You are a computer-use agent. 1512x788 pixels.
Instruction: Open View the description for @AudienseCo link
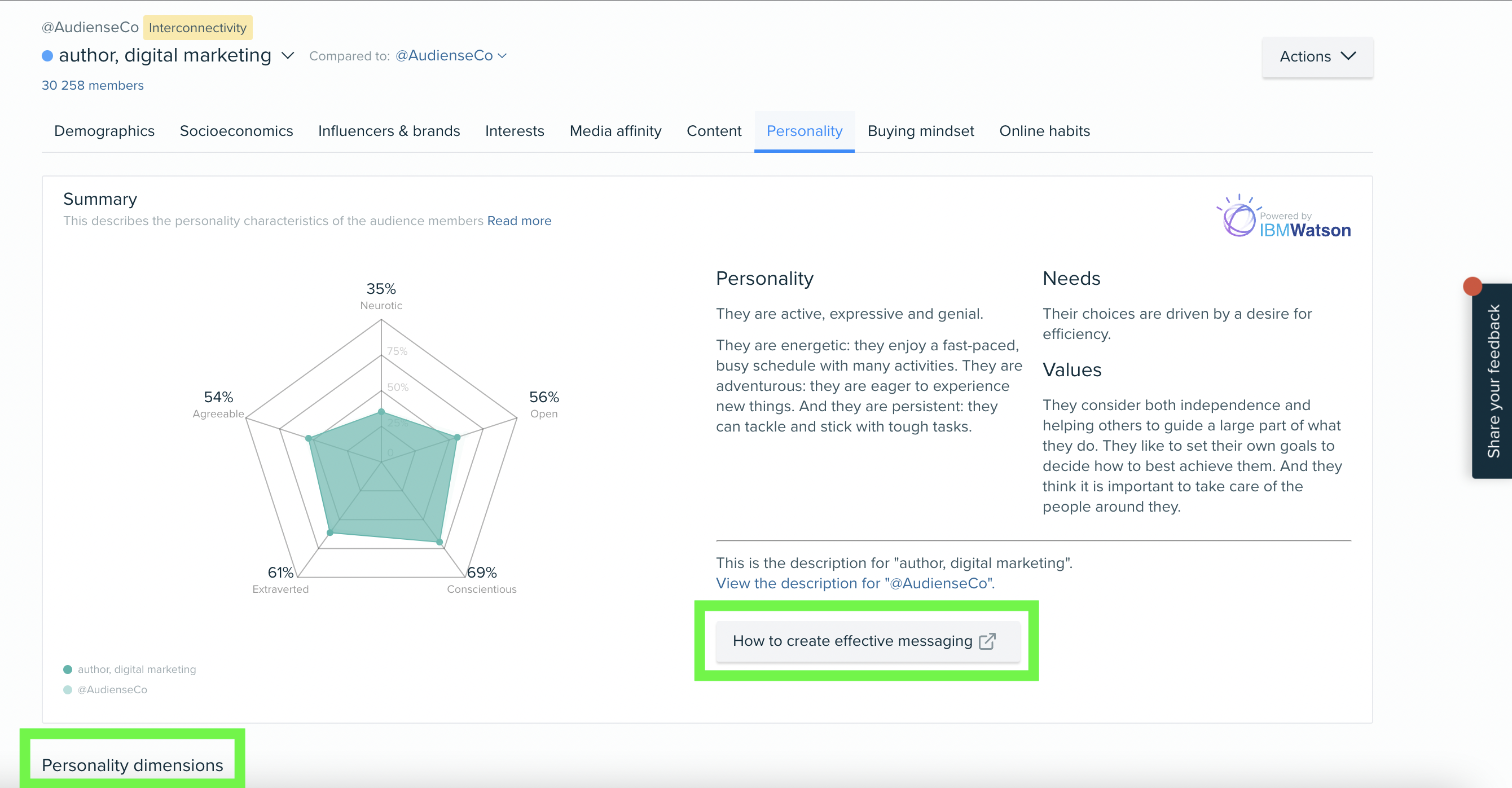coord(855,583)
